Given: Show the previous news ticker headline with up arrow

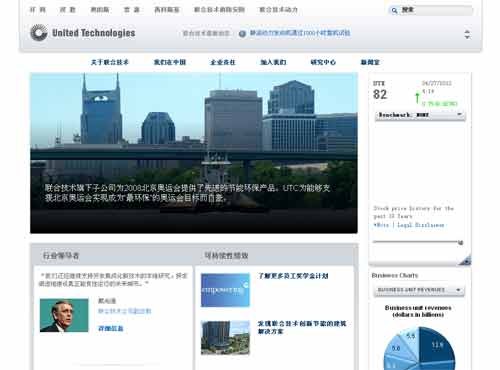Looking at the screenshot, I should point(467,31).
